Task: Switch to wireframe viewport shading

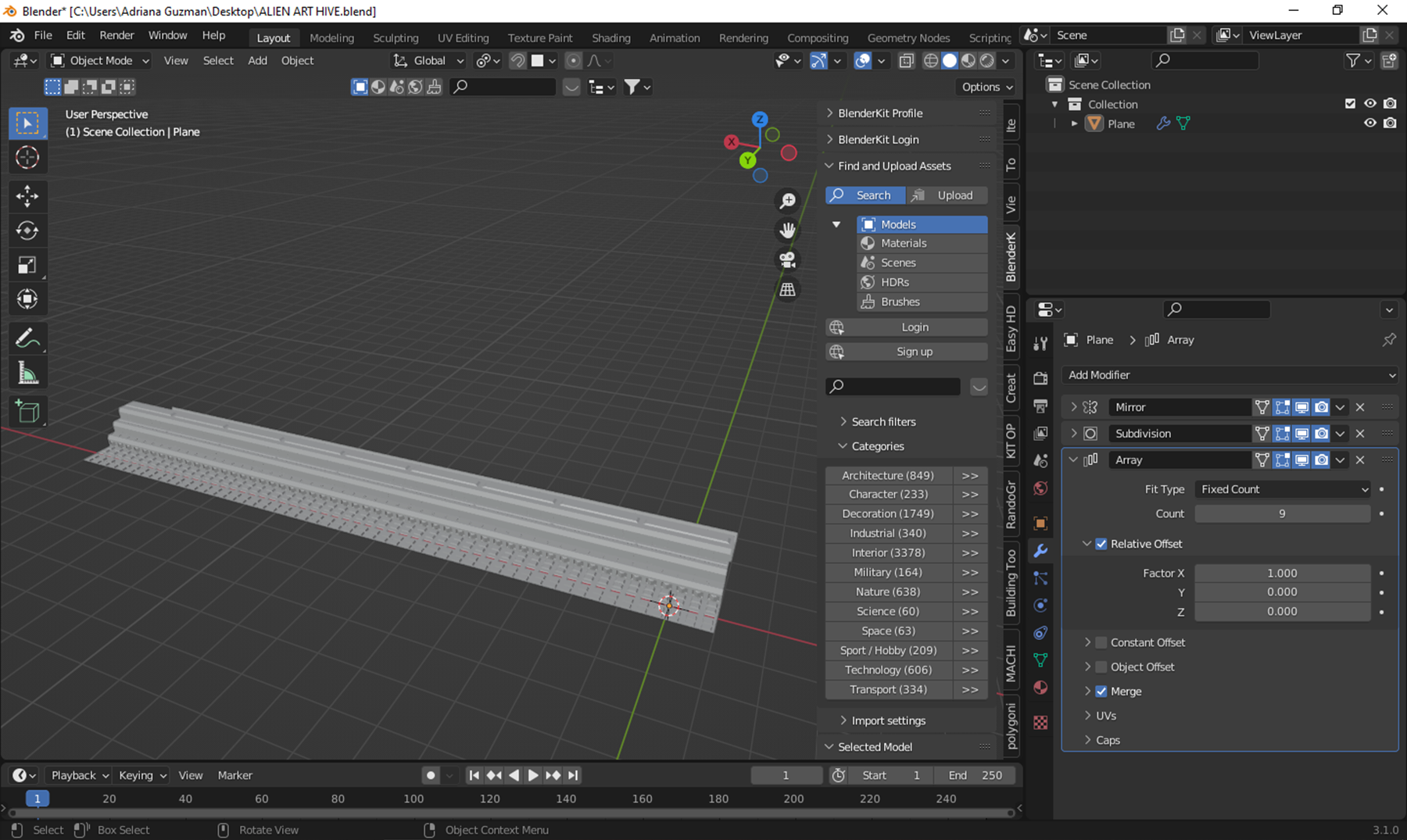Action: pyautogui.click(x=931, y=61)
